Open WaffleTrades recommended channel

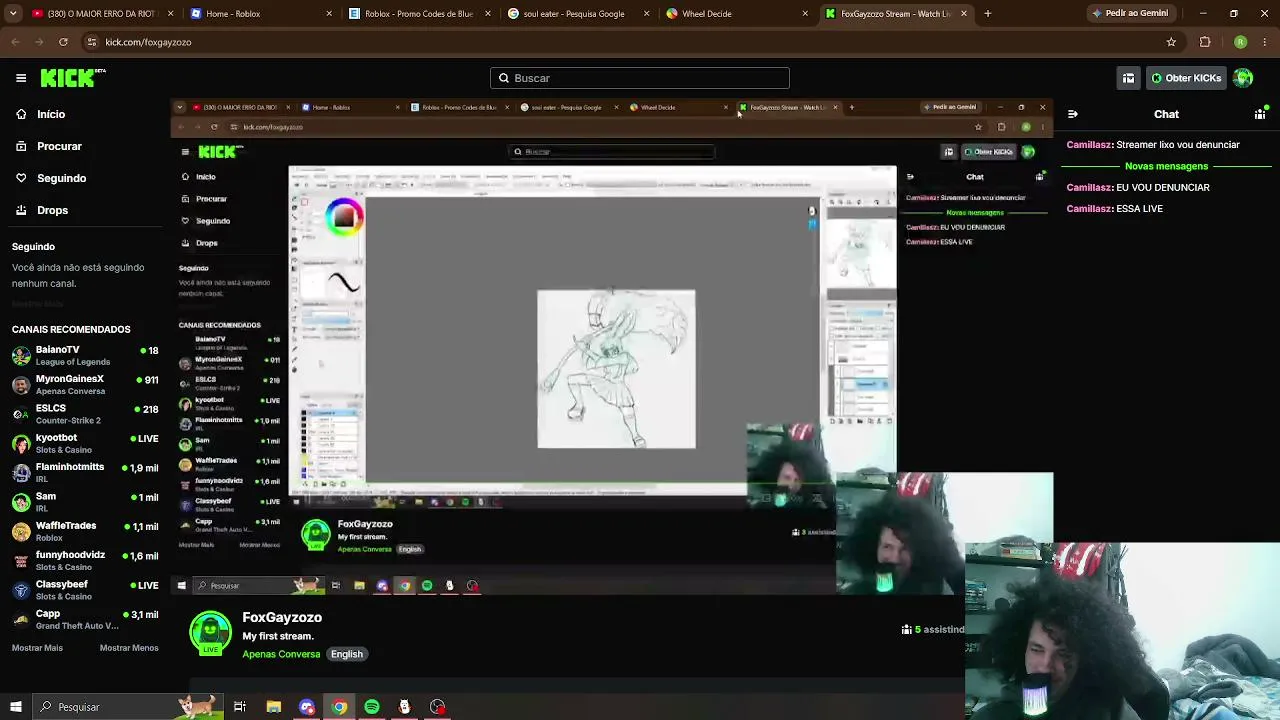click(x=85, y=531)
